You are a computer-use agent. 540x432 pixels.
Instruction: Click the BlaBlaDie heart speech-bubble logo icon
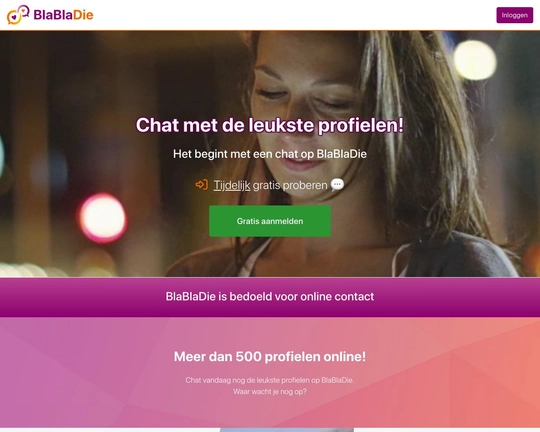coord(18,15)
